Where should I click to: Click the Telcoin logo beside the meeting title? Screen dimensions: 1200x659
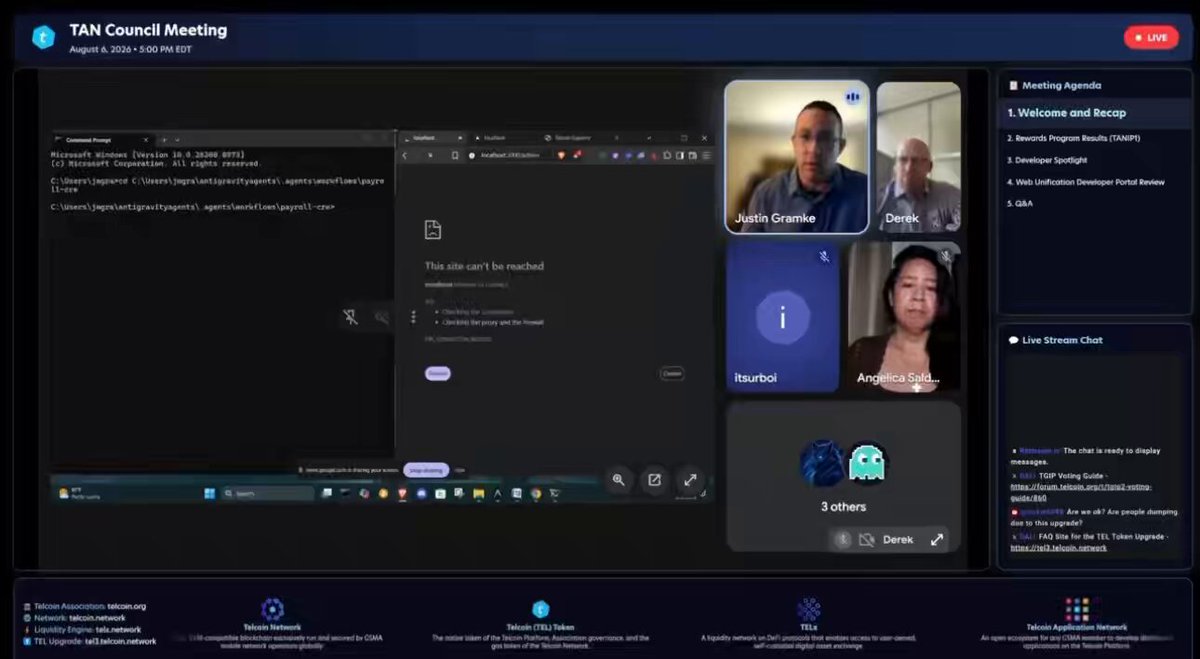43,37
